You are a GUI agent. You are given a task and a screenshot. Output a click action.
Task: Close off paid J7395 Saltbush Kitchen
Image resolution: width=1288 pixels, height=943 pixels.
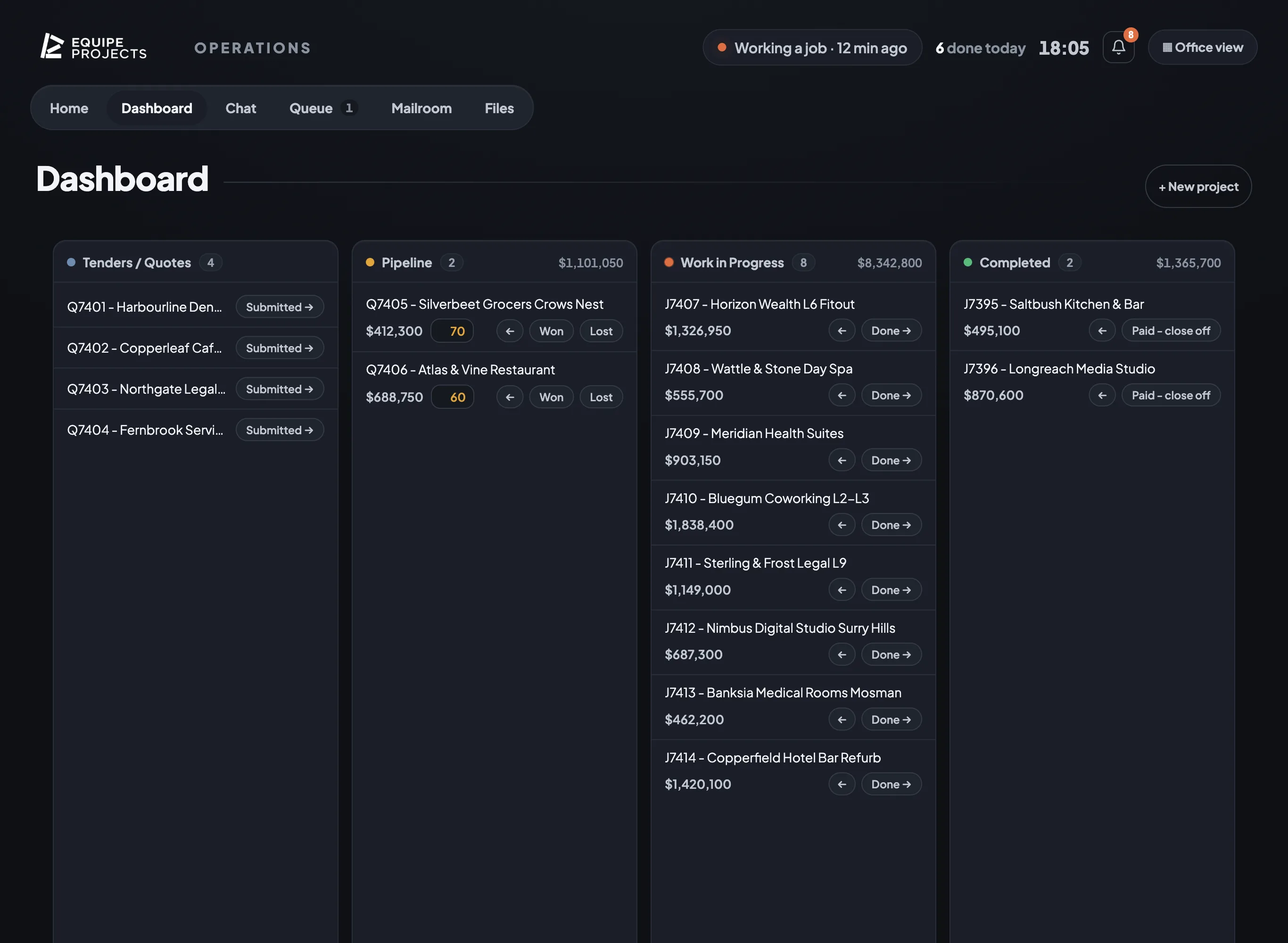(x=1171, y=331)
